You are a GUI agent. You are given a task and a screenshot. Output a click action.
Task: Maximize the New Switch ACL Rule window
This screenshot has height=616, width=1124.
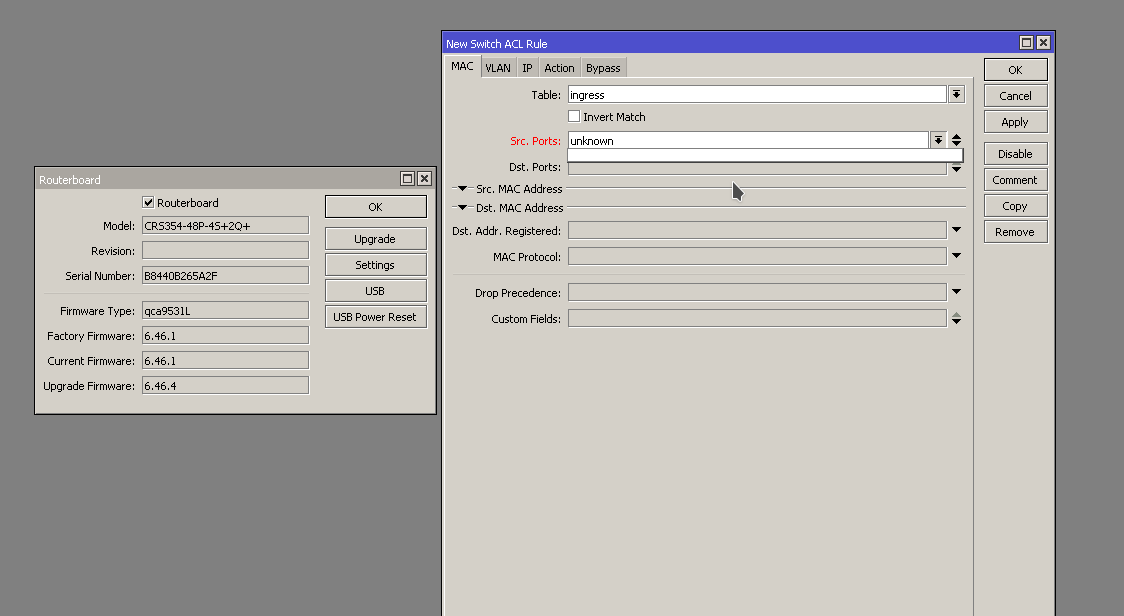coord(1027,43)
